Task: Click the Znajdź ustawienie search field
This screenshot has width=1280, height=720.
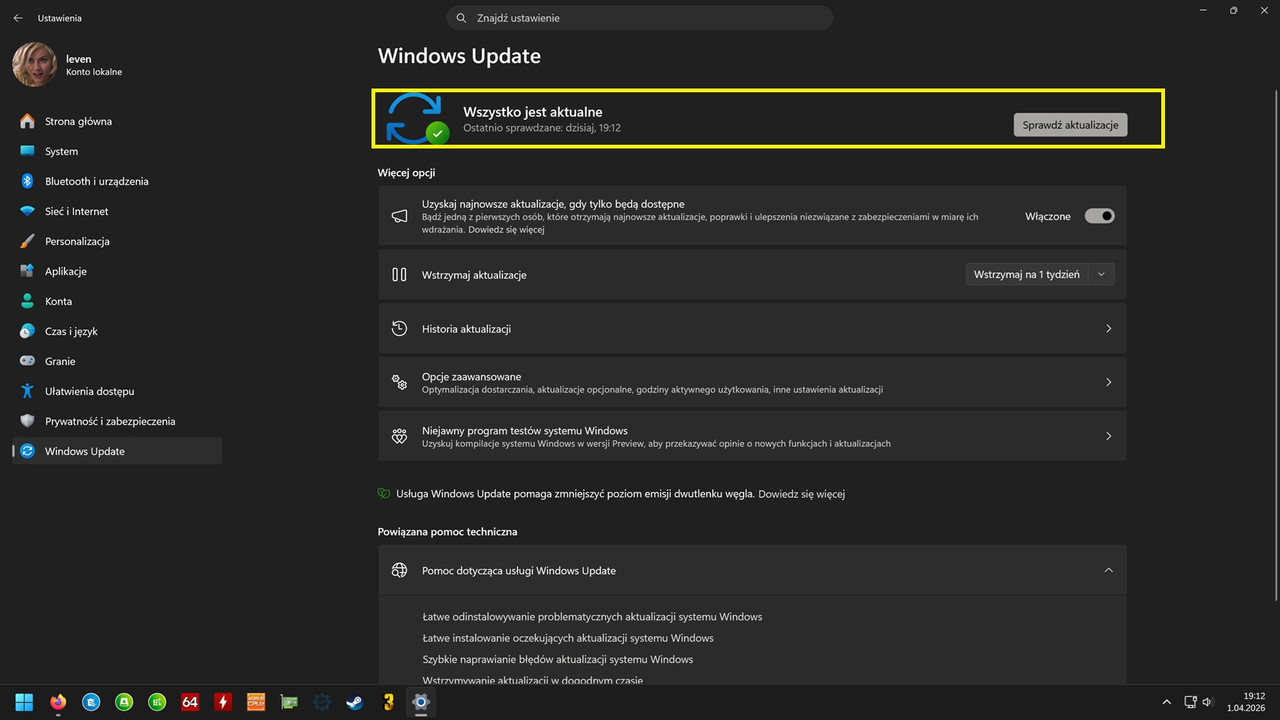Action: click(639, 18)
